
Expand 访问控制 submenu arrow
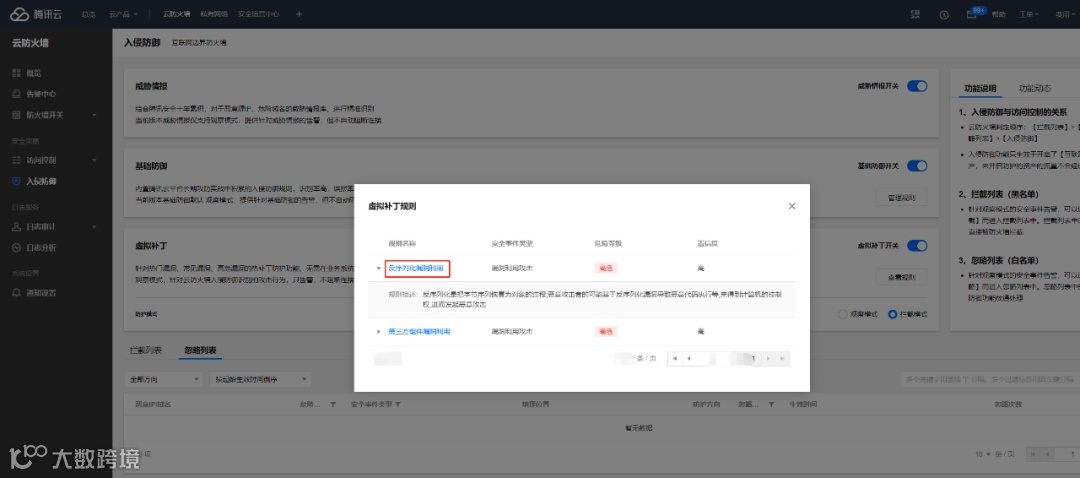click(x=94, y=160)
